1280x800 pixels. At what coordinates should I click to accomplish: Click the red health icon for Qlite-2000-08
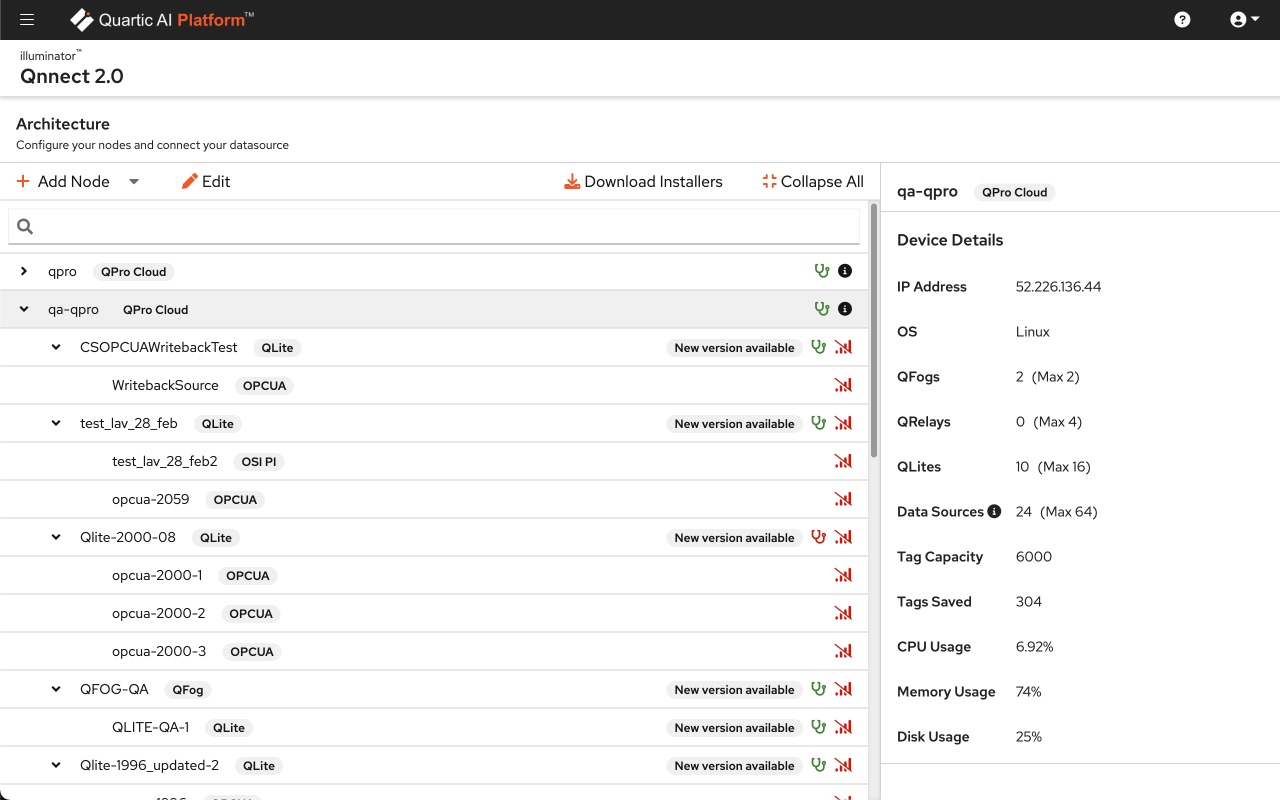(x=819, y=537)
